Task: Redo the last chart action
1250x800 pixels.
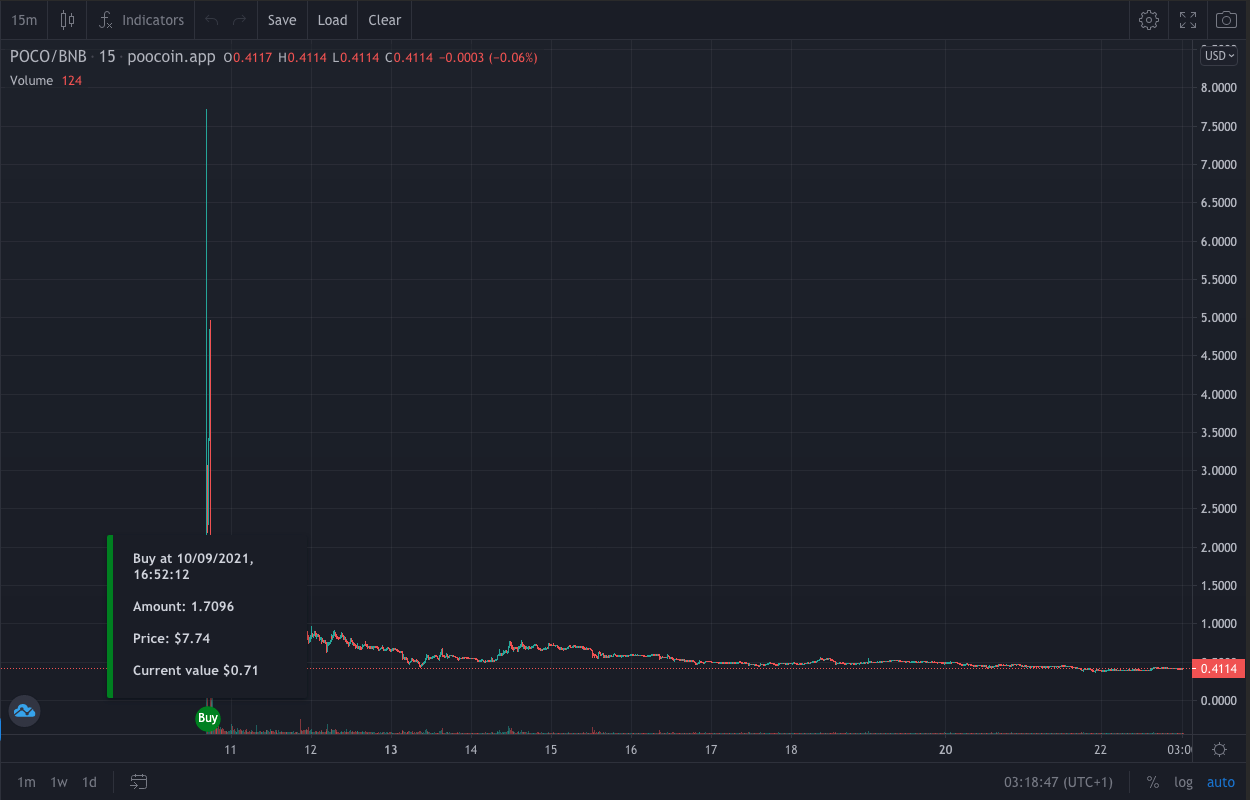Action: tap(239, 20)
